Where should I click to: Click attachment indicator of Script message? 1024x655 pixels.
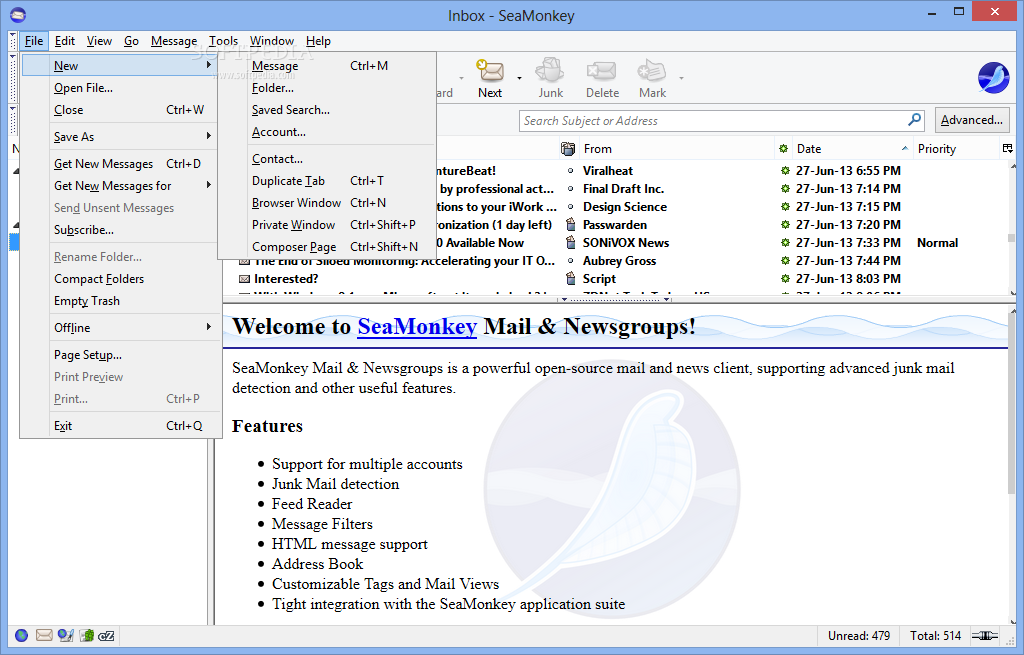pyautogui.click(x=570, y=278)
